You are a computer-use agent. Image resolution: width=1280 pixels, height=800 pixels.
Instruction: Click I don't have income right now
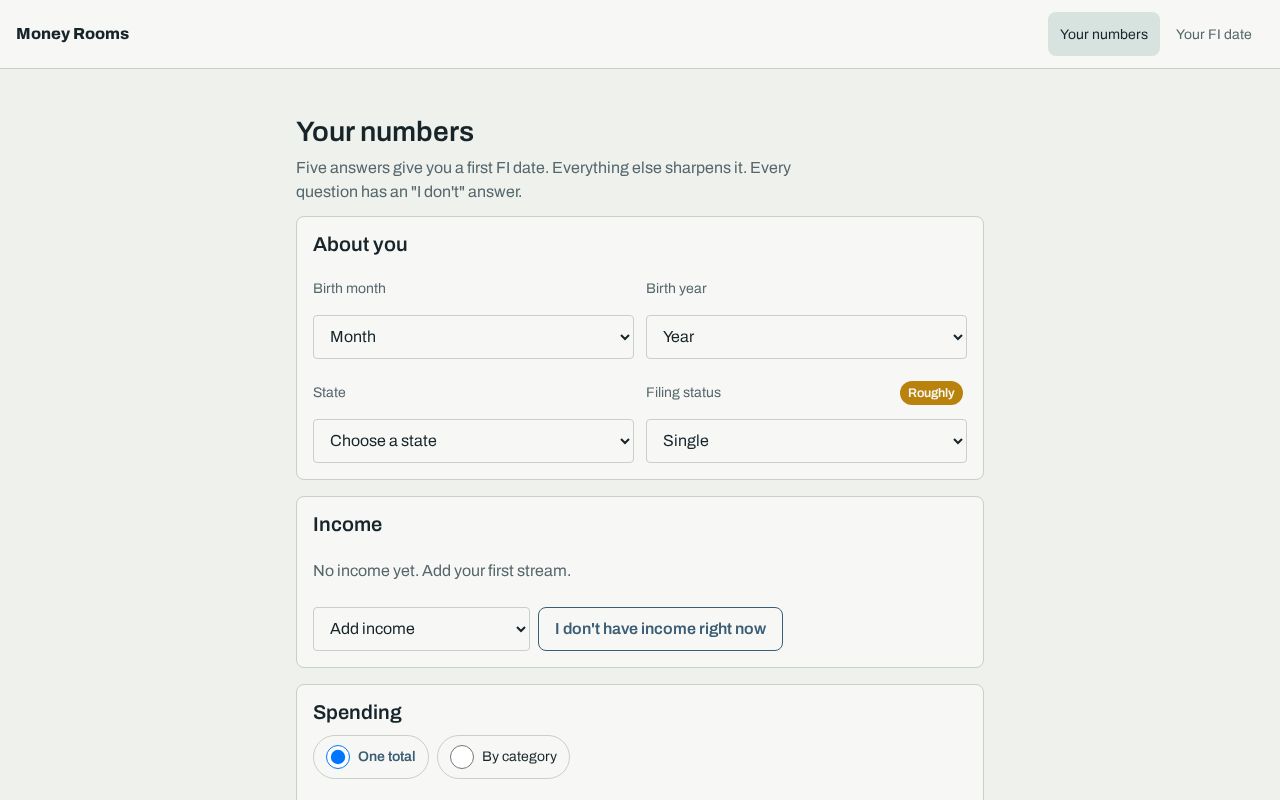[660, 629]
